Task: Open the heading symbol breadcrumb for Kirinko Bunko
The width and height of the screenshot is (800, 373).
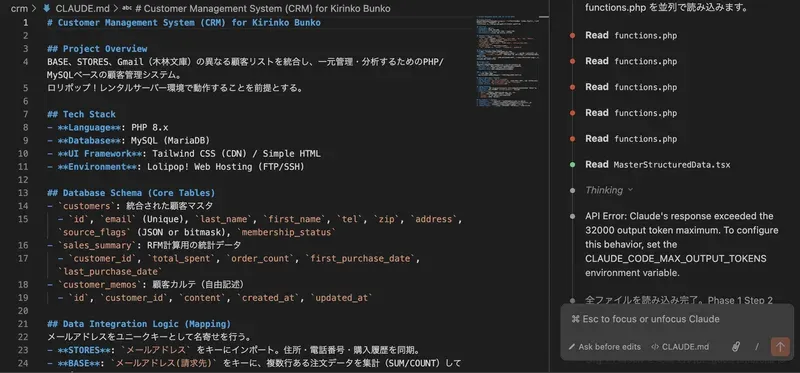Action: [x=263, y=8]
